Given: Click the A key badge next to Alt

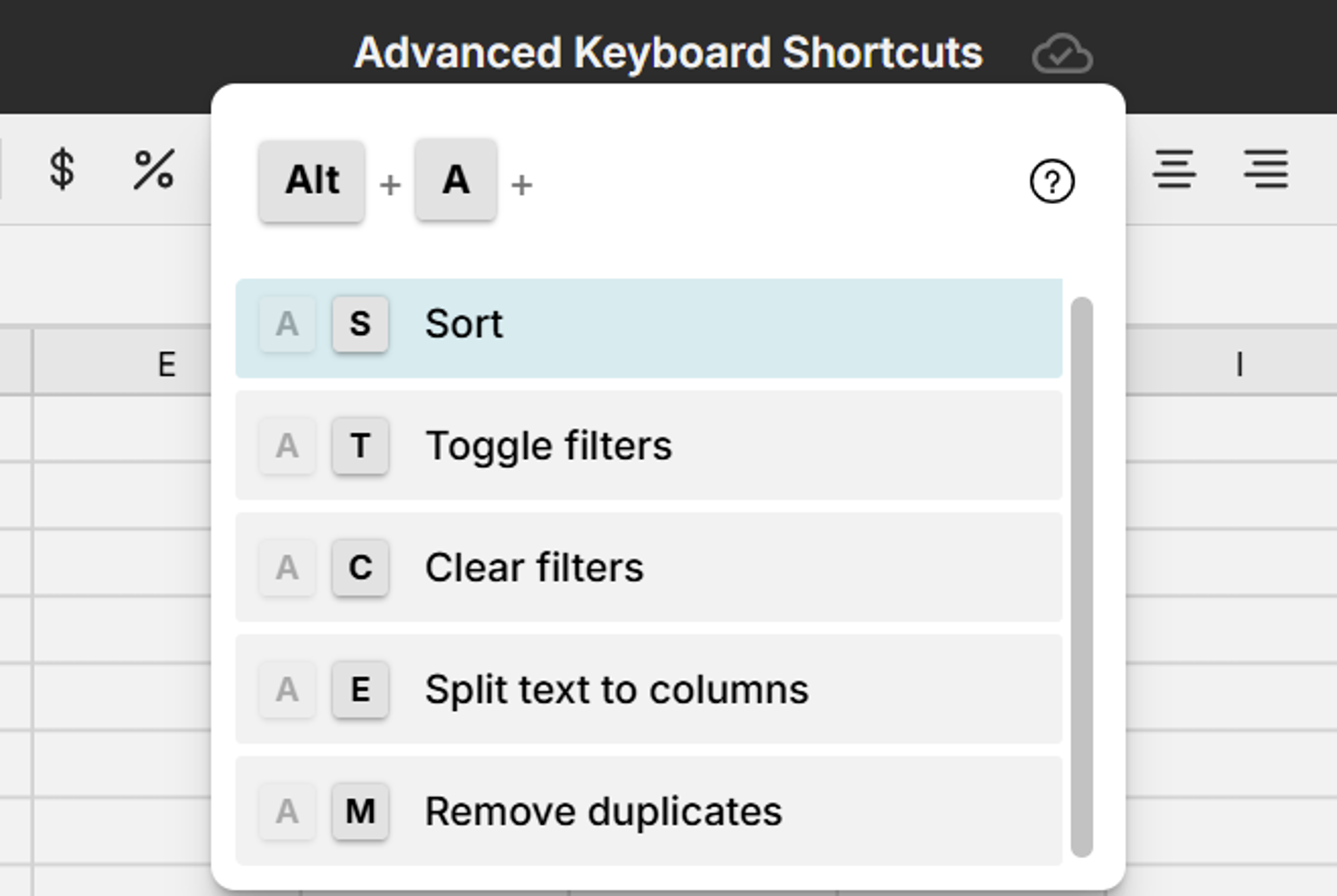Looking at the screenshot, I should [x=456, y=180].
